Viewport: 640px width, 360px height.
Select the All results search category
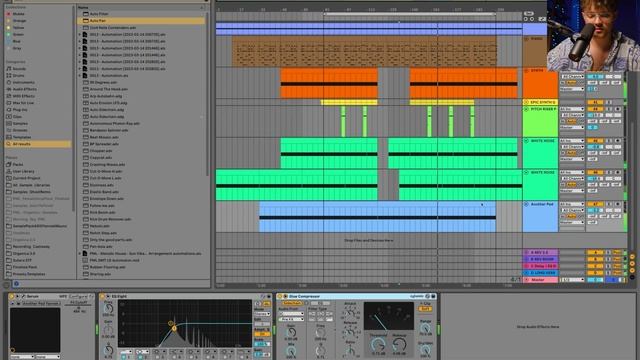(21, 144)
